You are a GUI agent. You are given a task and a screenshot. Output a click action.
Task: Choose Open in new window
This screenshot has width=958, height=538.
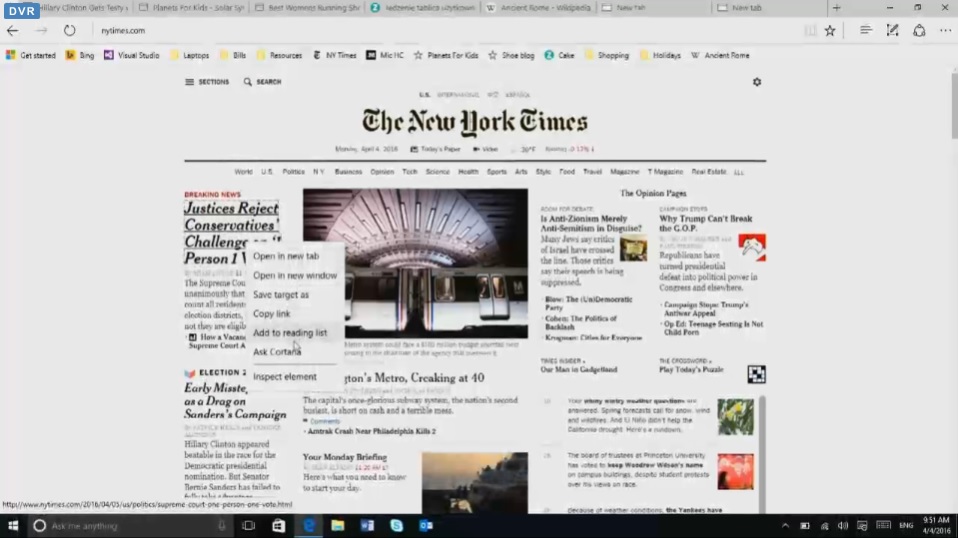(x=295, y=275)
